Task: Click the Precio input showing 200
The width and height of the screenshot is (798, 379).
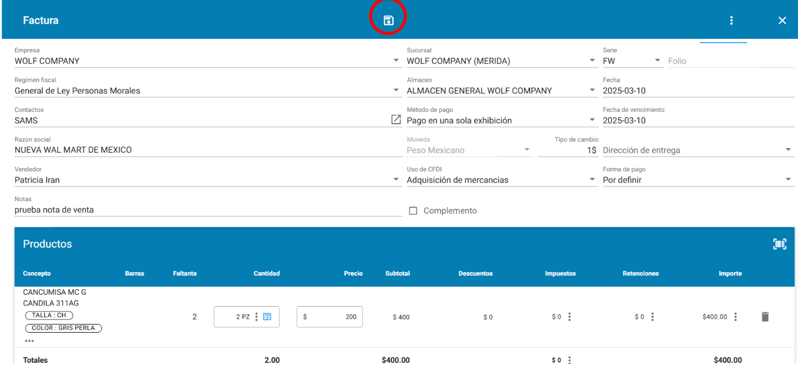Action: (329, 316)
